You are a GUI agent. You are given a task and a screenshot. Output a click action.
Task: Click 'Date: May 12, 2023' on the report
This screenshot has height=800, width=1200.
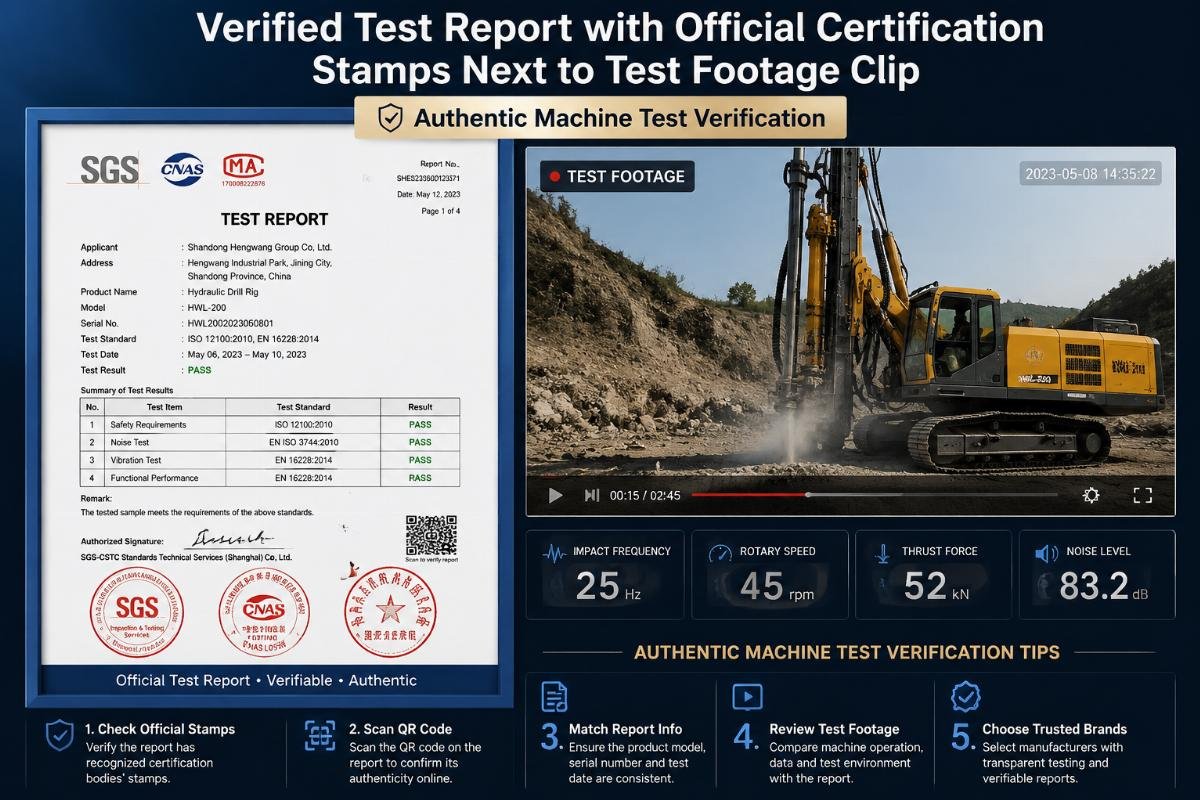pyautogui.click(x=428, y=194)
